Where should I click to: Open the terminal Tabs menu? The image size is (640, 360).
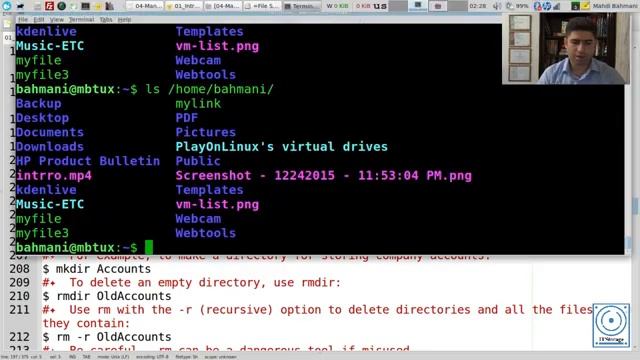(x=106, y=19)
